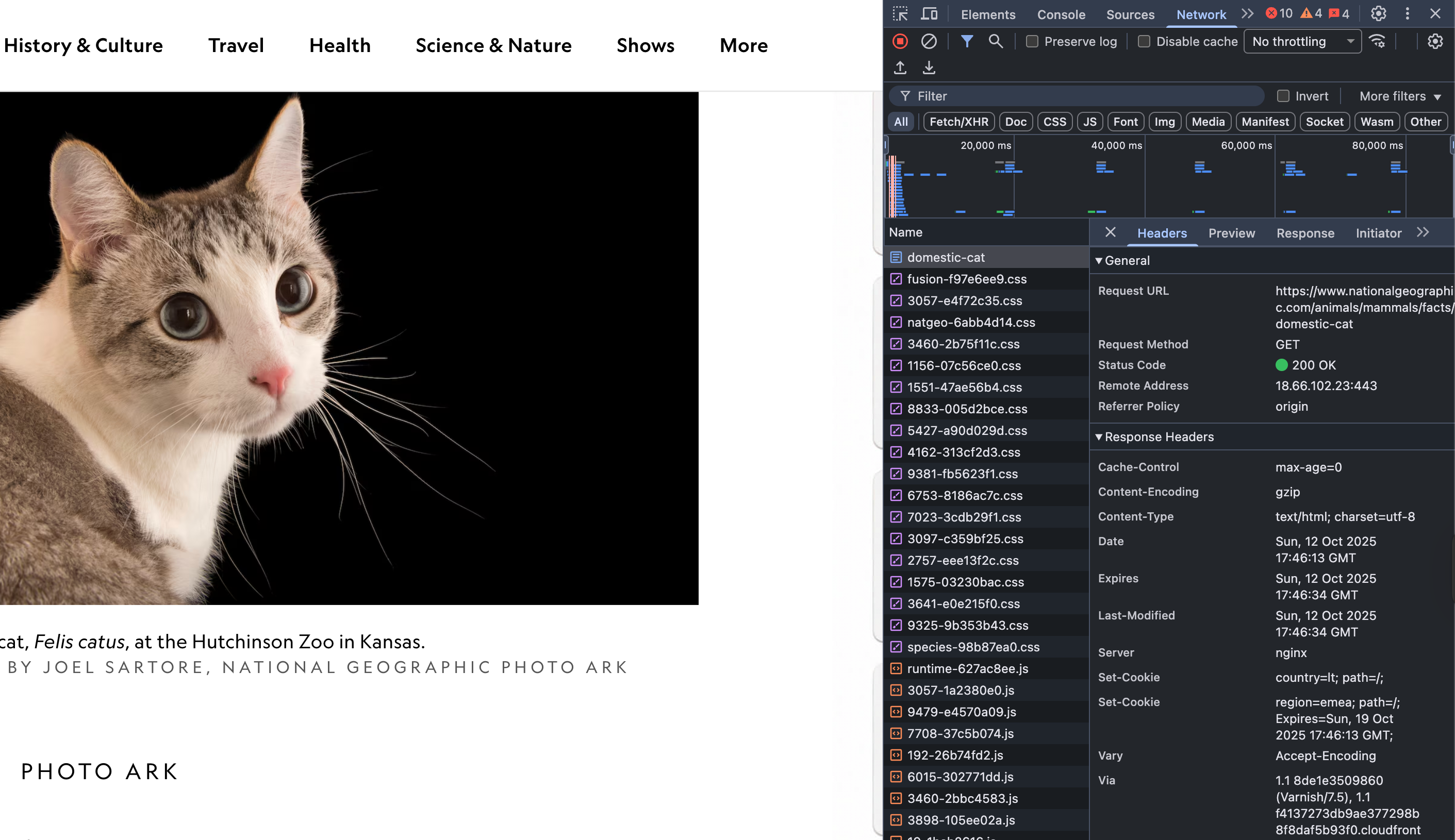This screenshot has height=840, width=1455.
Task: Click the network conditions wifi icon
Action: 1378,42
